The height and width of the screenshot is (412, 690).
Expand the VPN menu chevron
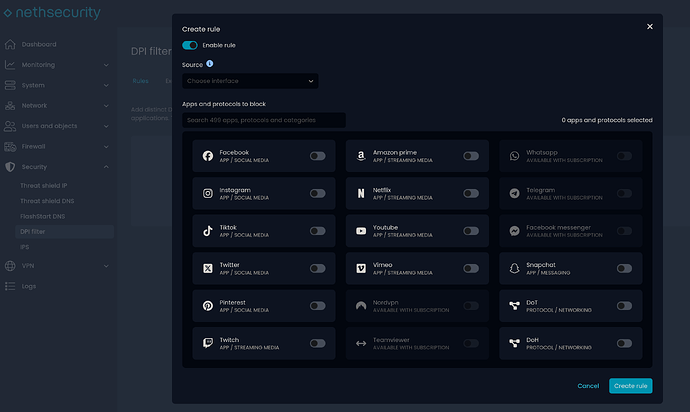pos(106,266)
